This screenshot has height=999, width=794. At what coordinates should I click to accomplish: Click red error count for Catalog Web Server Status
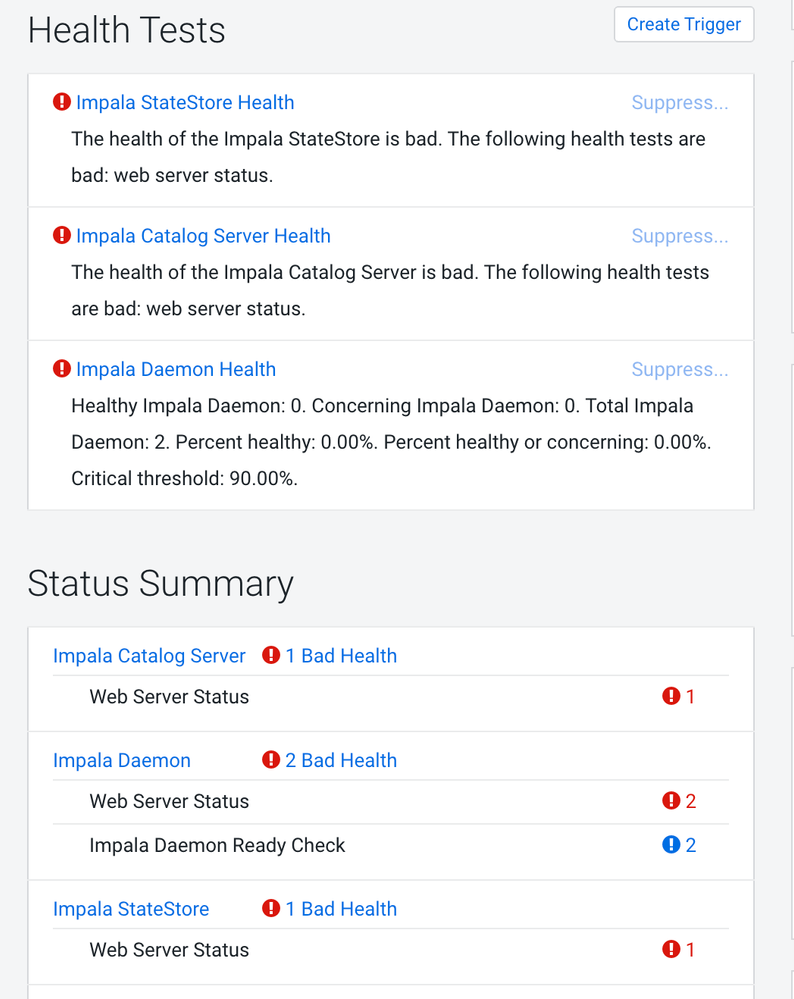tap(679, 697)
